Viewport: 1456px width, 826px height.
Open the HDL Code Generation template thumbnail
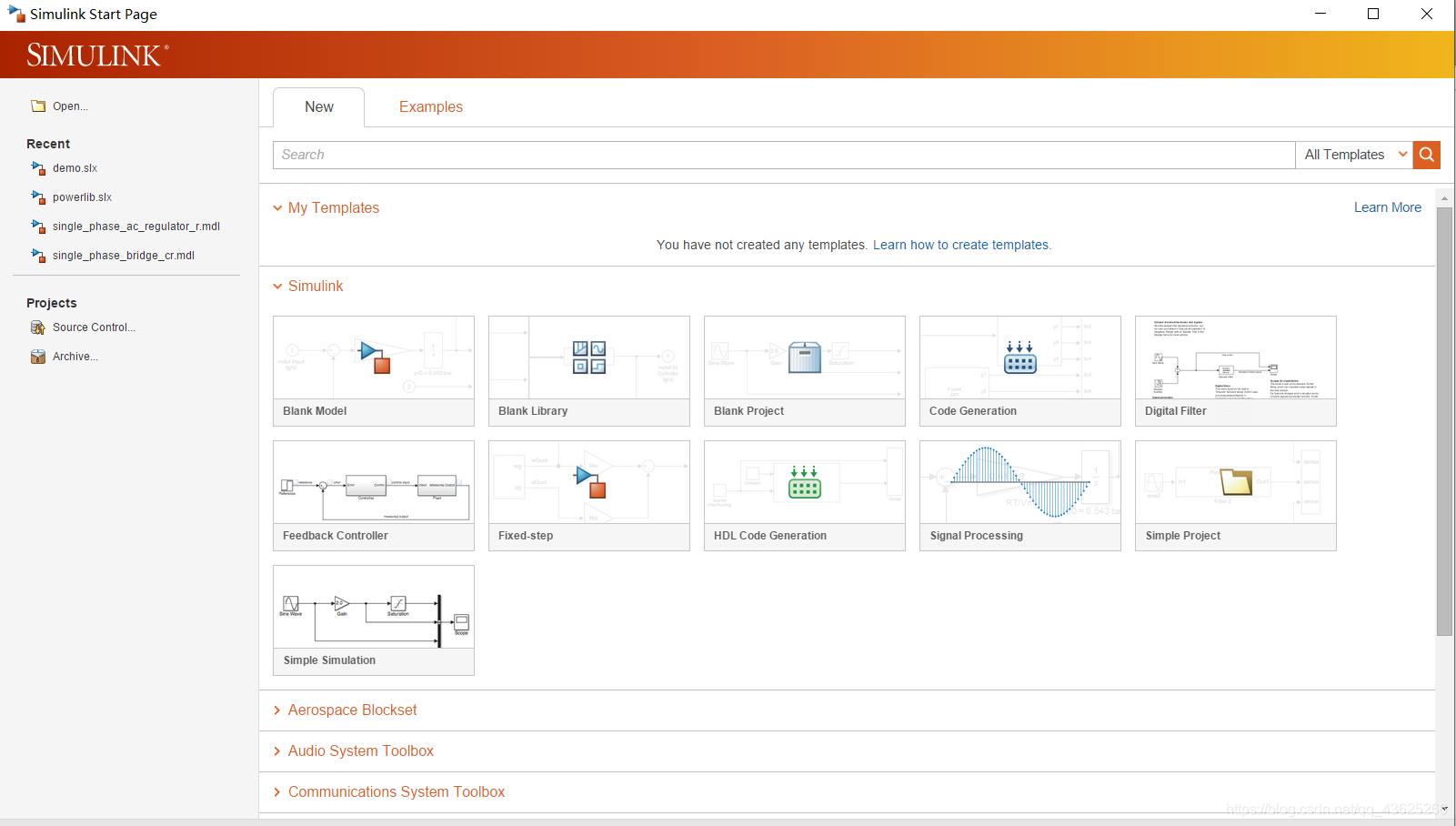pos(805,482)
